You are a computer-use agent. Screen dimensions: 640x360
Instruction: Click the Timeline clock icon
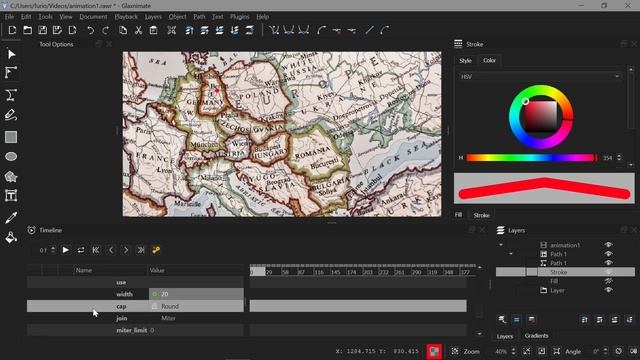[31, 230]
